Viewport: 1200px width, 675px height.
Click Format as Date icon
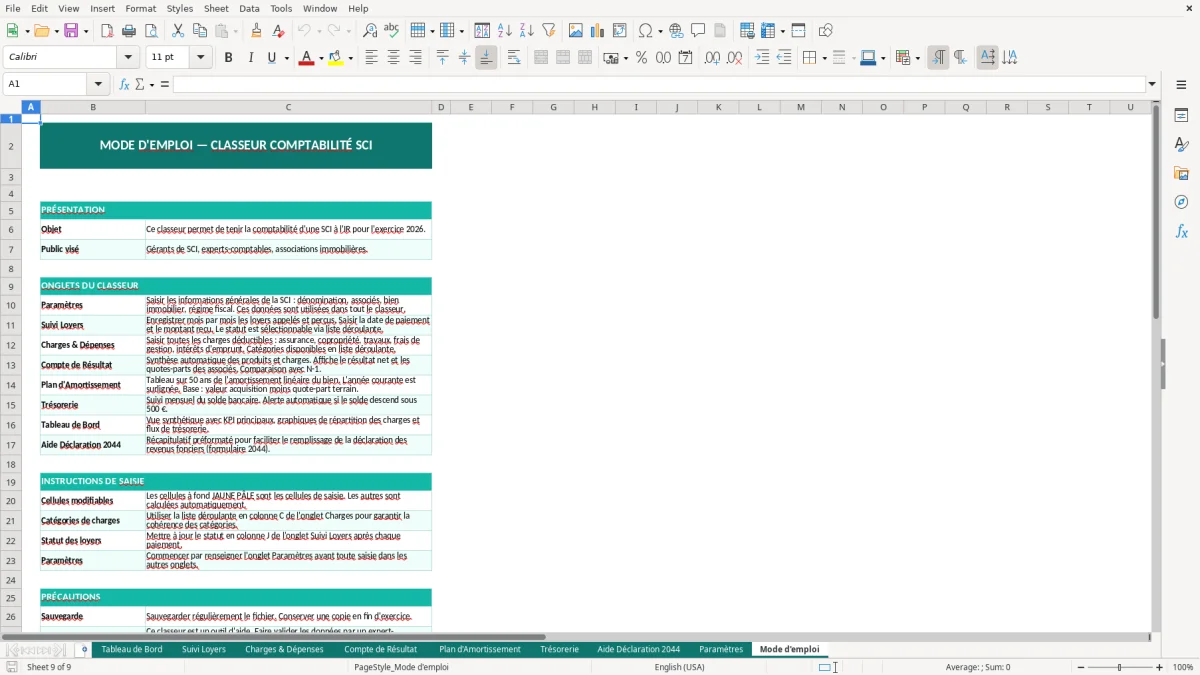pyautogui.click(x=685, y=58)
